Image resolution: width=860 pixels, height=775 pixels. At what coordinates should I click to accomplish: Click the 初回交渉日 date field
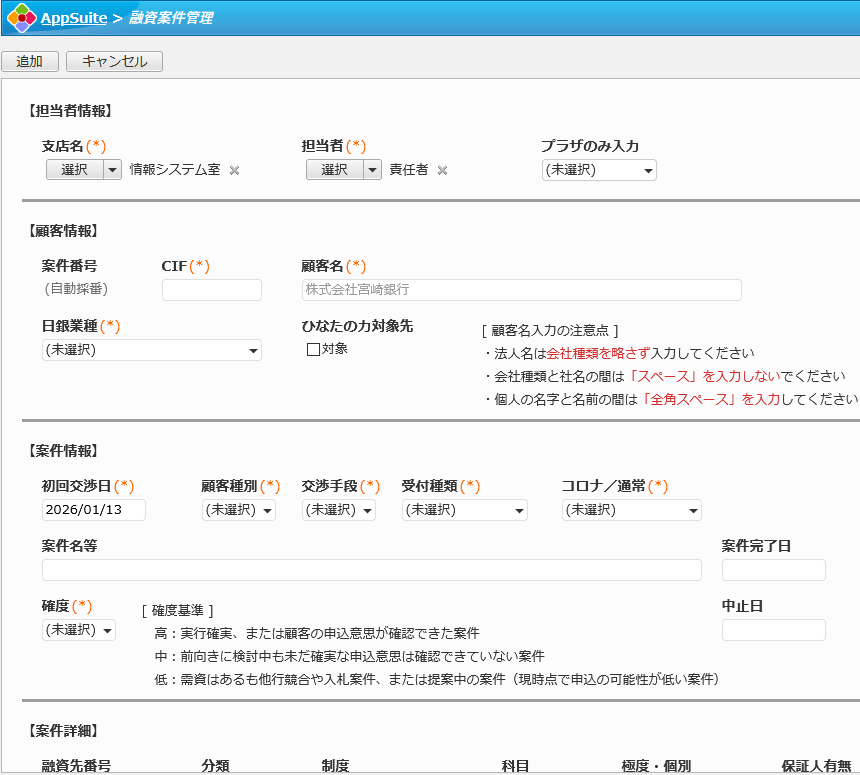[x=93, y=510]
